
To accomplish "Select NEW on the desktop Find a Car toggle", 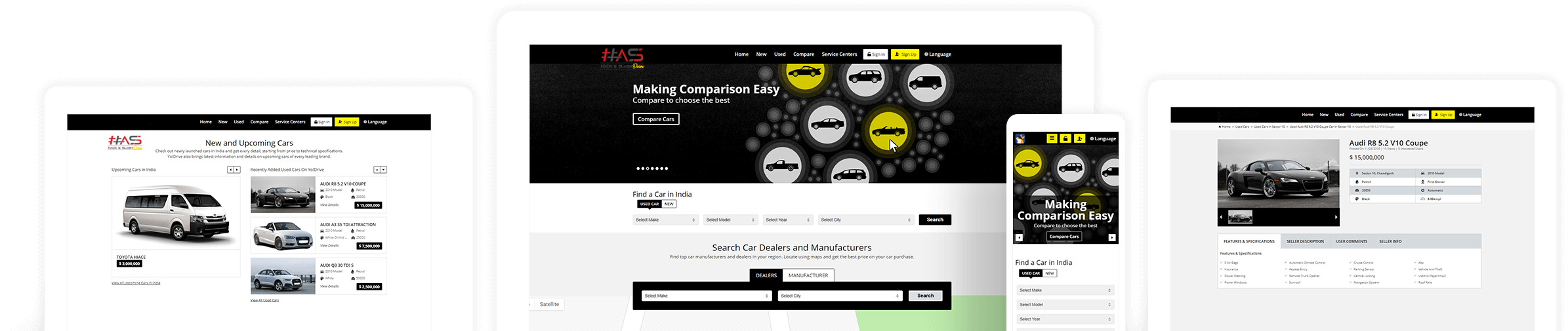I will point(669,204).
